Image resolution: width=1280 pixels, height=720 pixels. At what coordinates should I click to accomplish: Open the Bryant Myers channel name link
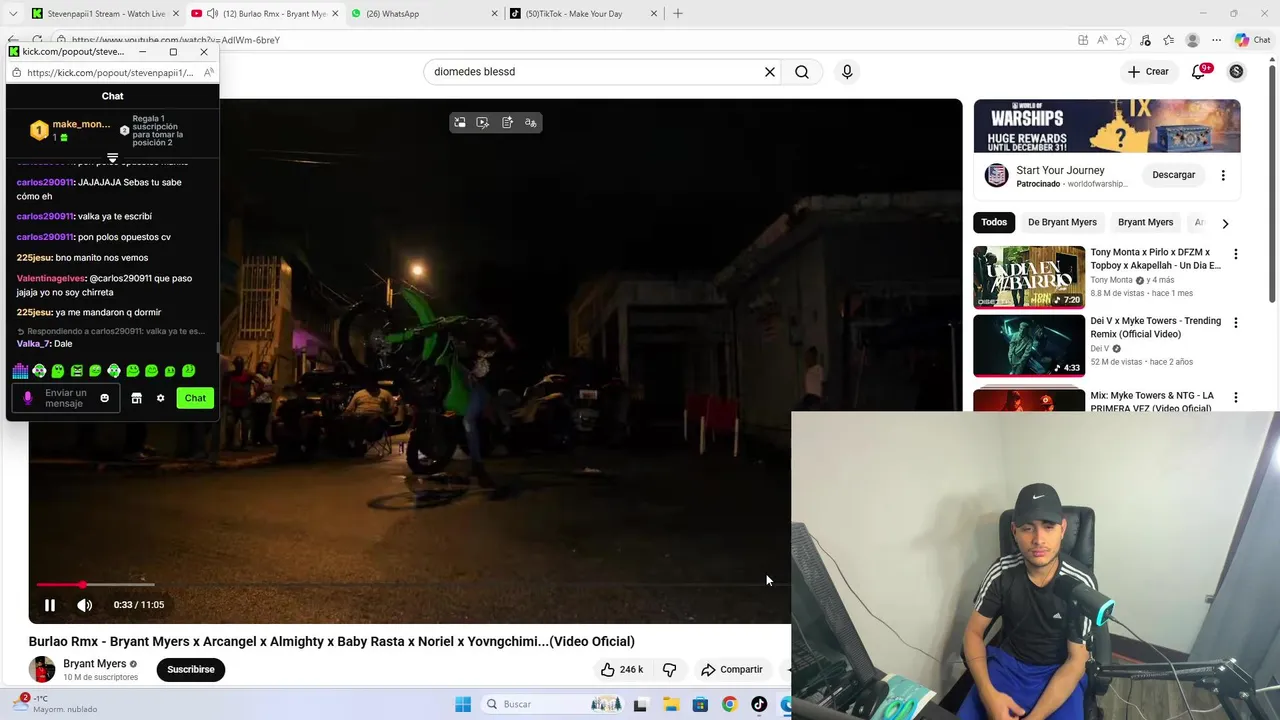[x=95, y=664]
